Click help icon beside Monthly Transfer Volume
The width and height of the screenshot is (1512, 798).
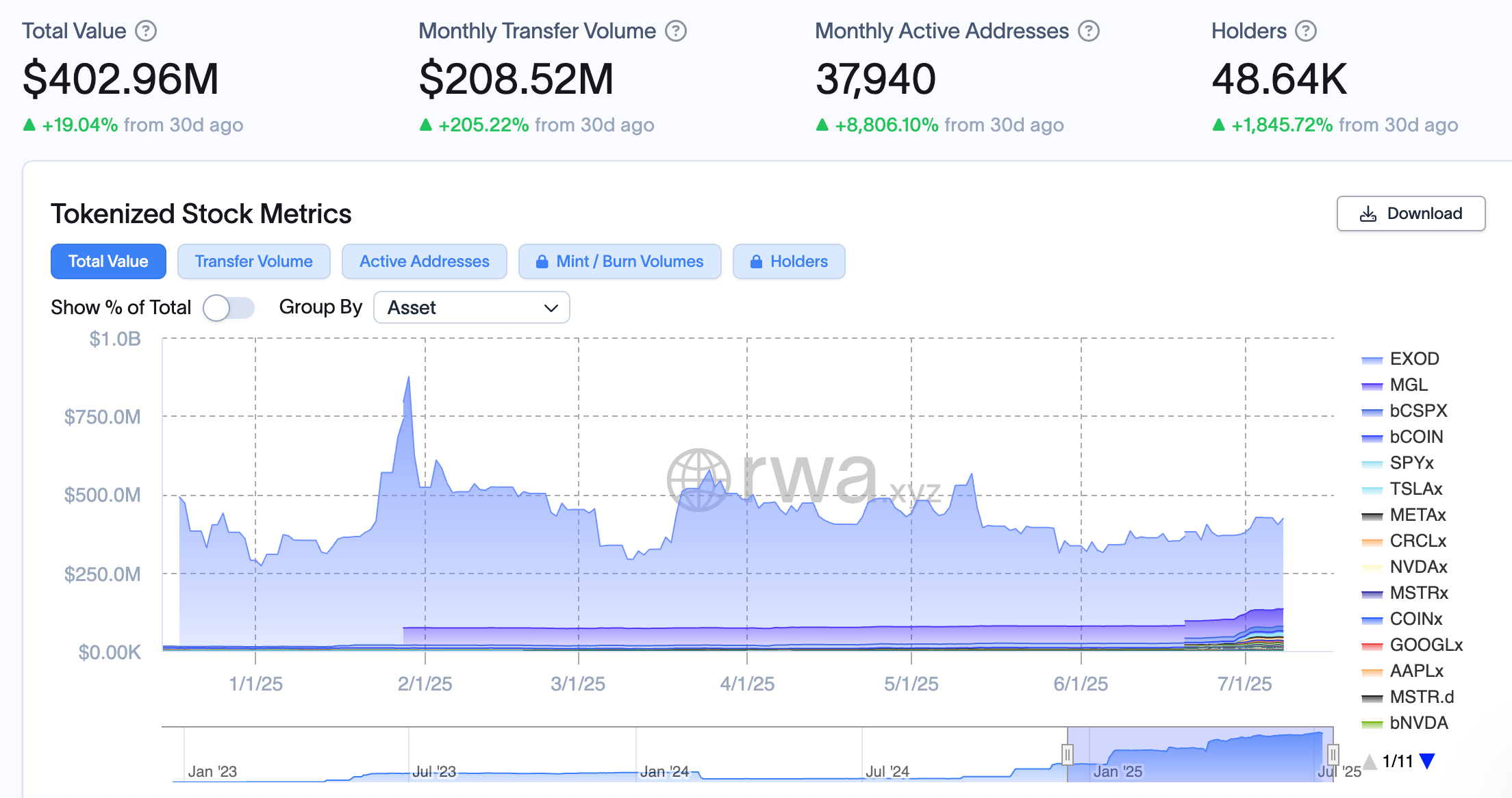coord(676,31)
